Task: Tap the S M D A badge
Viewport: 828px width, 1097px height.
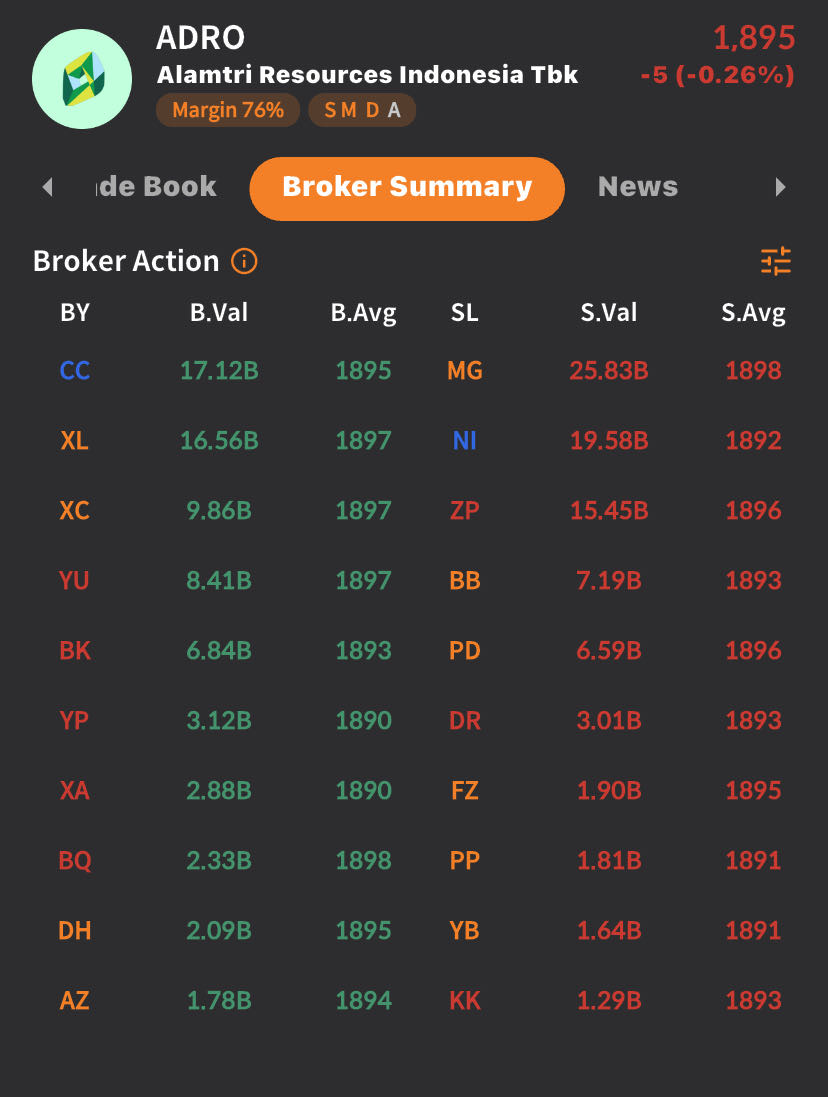Action: coord(362,110)
